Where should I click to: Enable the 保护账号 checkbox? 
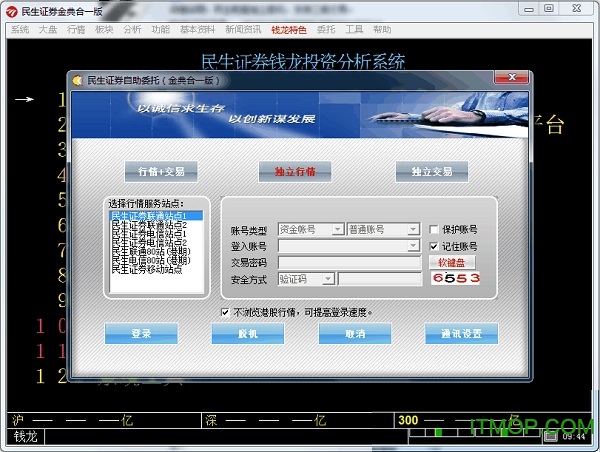pos(434,229)
